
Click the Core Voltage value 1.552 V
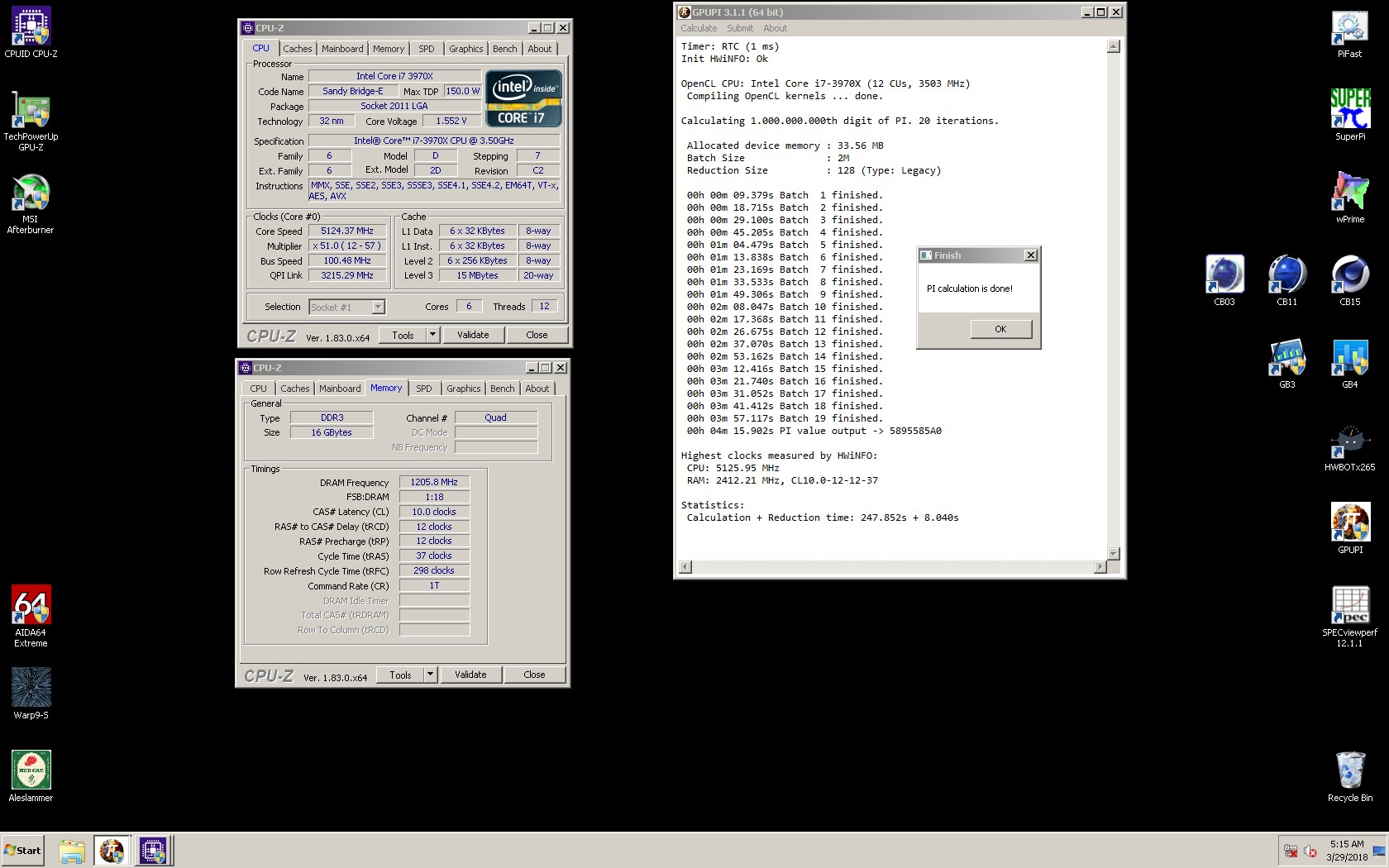click(x=451, y=121)
